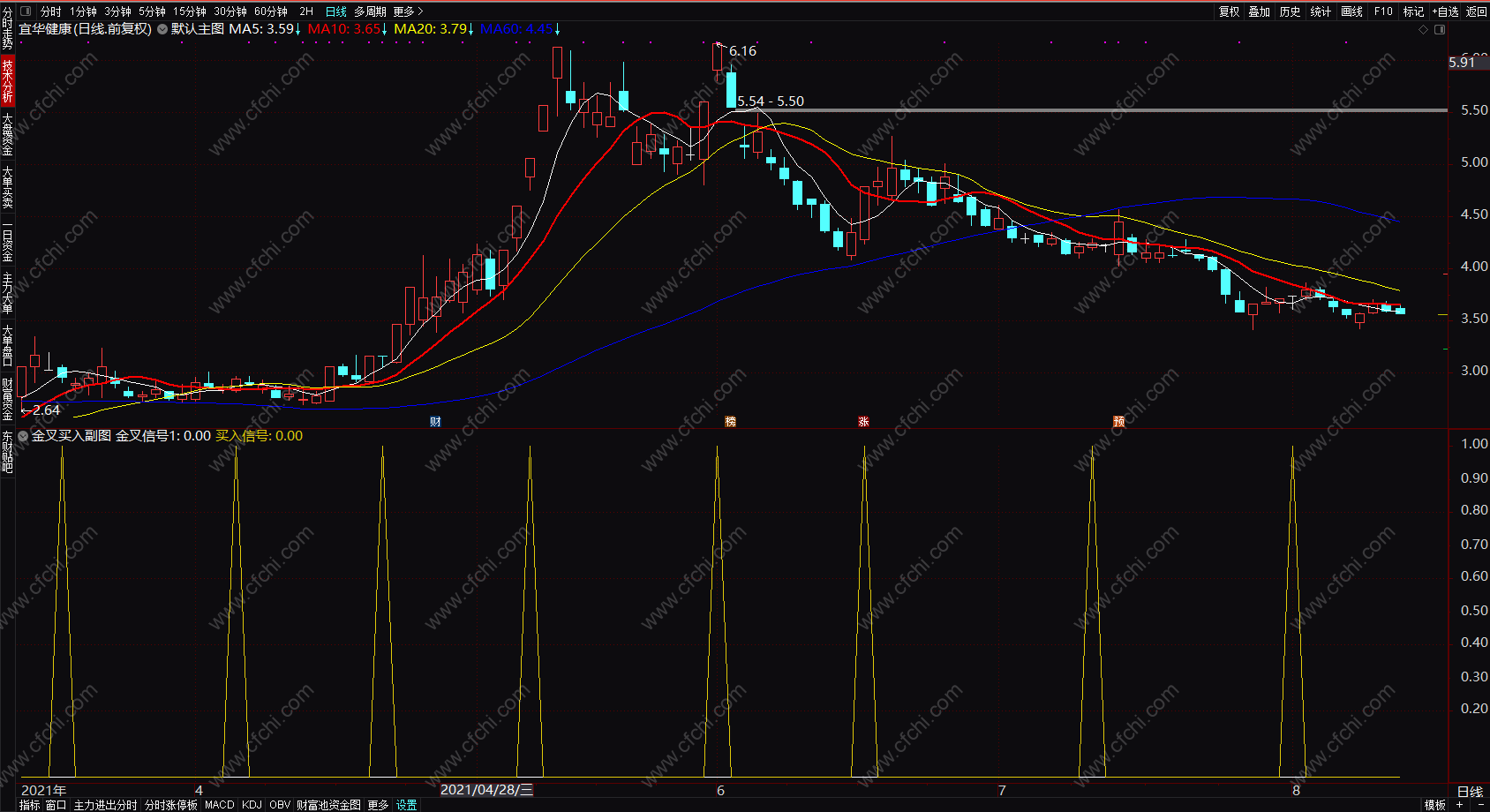Toggle 复权 price adjustment
The width and height of the screenshot is (1490, 812).
click(x=1229, y=11)
